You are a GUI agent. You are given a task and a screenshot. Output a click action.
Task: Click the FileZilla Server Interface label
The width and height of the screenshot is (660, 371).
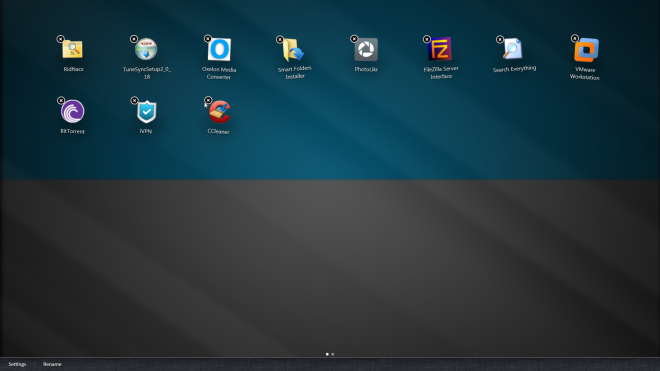441,72
